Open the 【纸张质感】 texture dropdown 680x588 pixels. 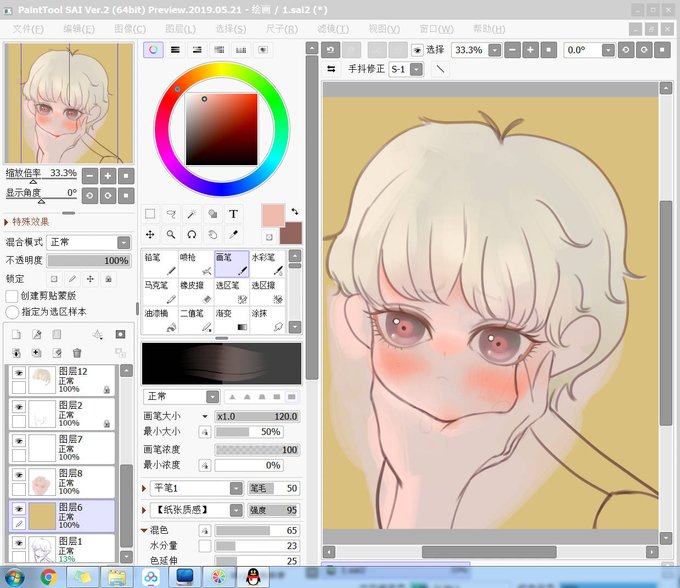236,510
